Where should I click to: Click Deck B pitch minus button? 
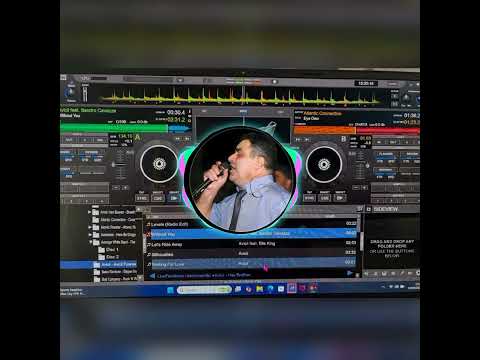(356, 188)
